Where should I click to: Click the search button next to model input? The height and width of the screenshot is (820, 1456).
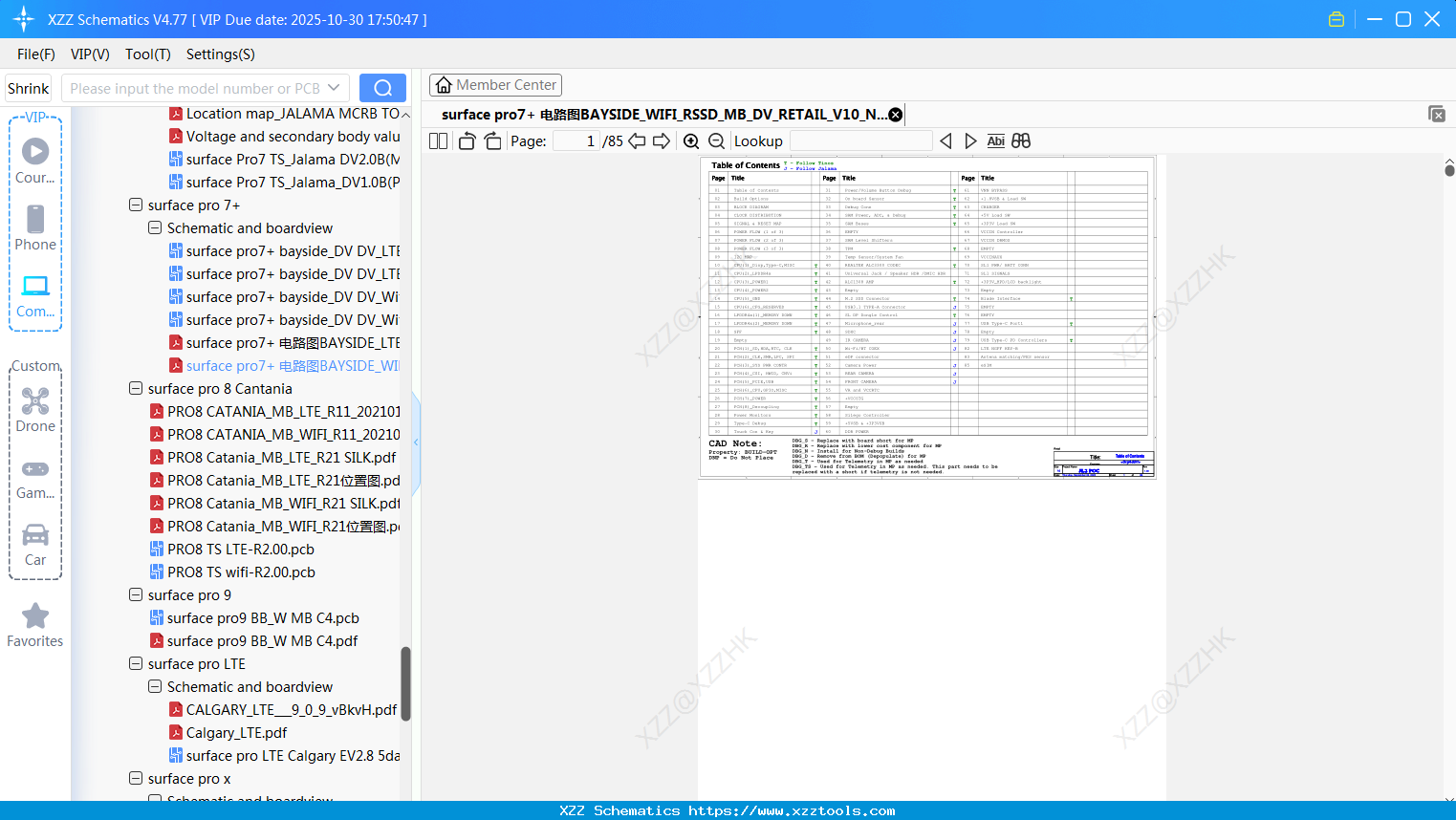point(382,88)
